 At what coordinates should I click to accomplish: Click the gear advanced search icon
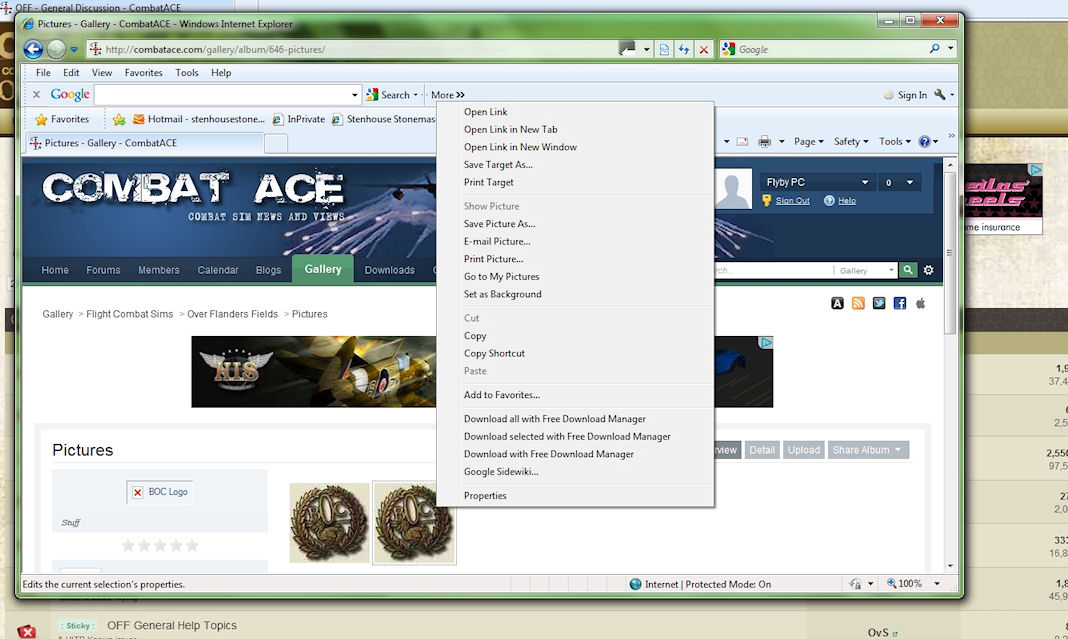pos(928,270)
